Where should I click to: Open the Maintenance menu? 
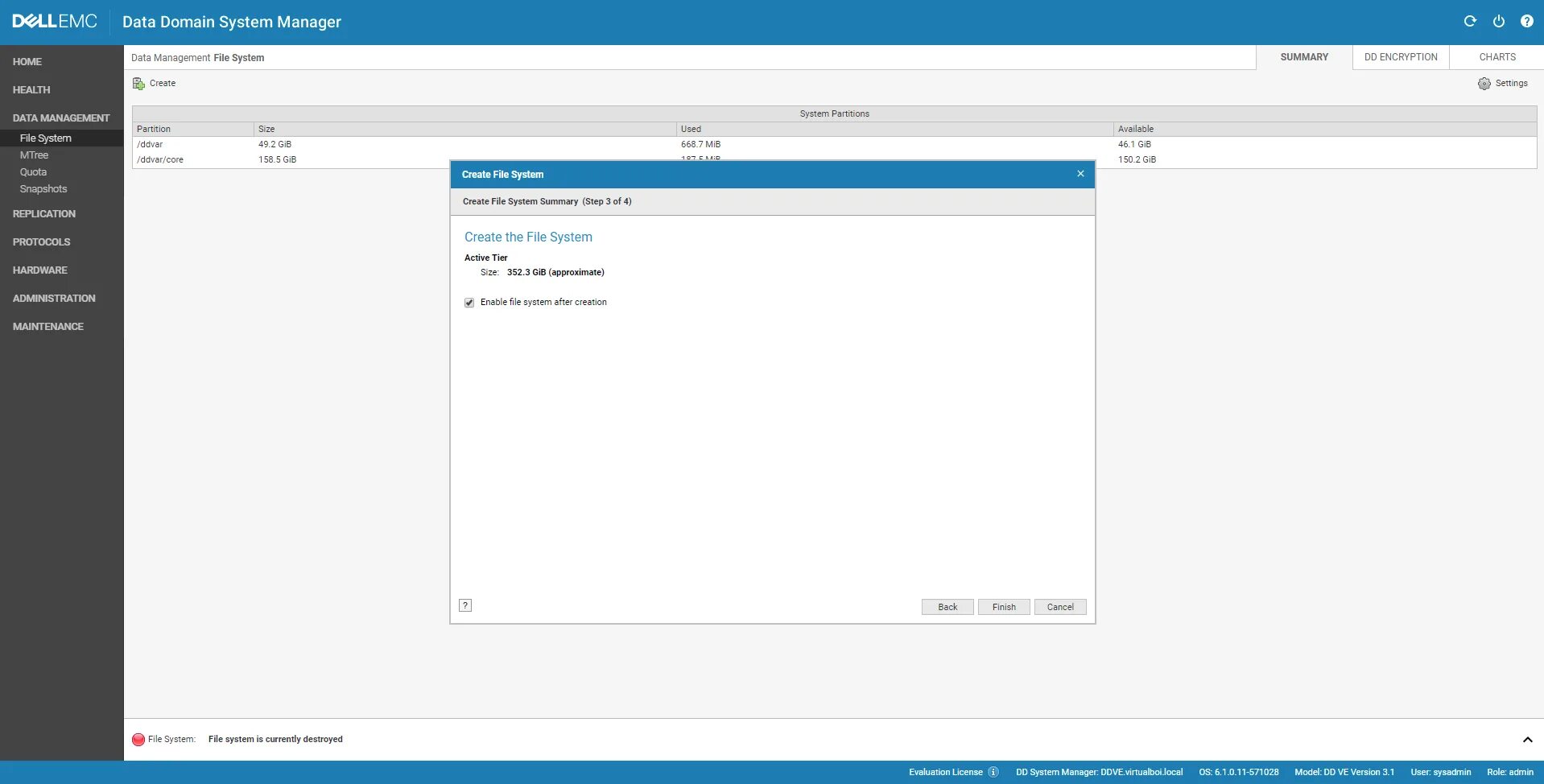click(48, 326)
